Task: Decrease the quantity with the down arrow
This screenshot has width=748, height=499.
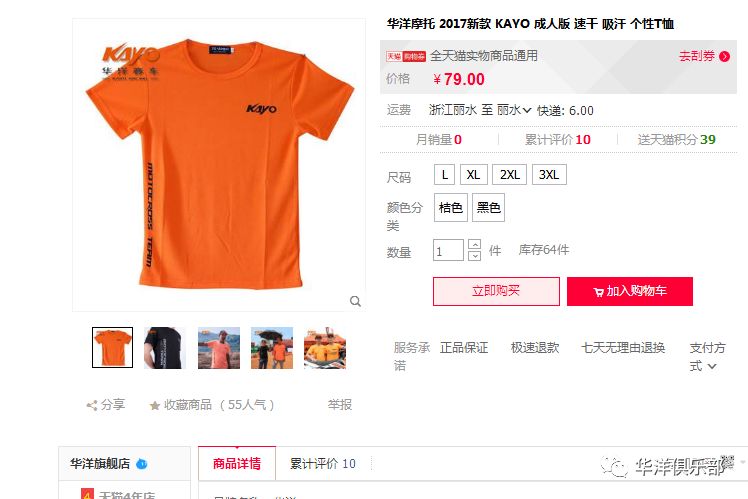Action: (474, 256)
